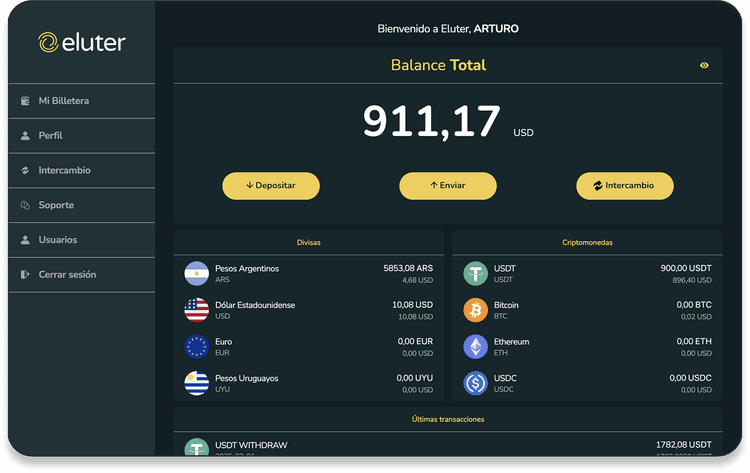Viewport: 750px width, 473px height.
Task: Navigate to Usuarios in the sidebar
Action: tap(57, 240)
